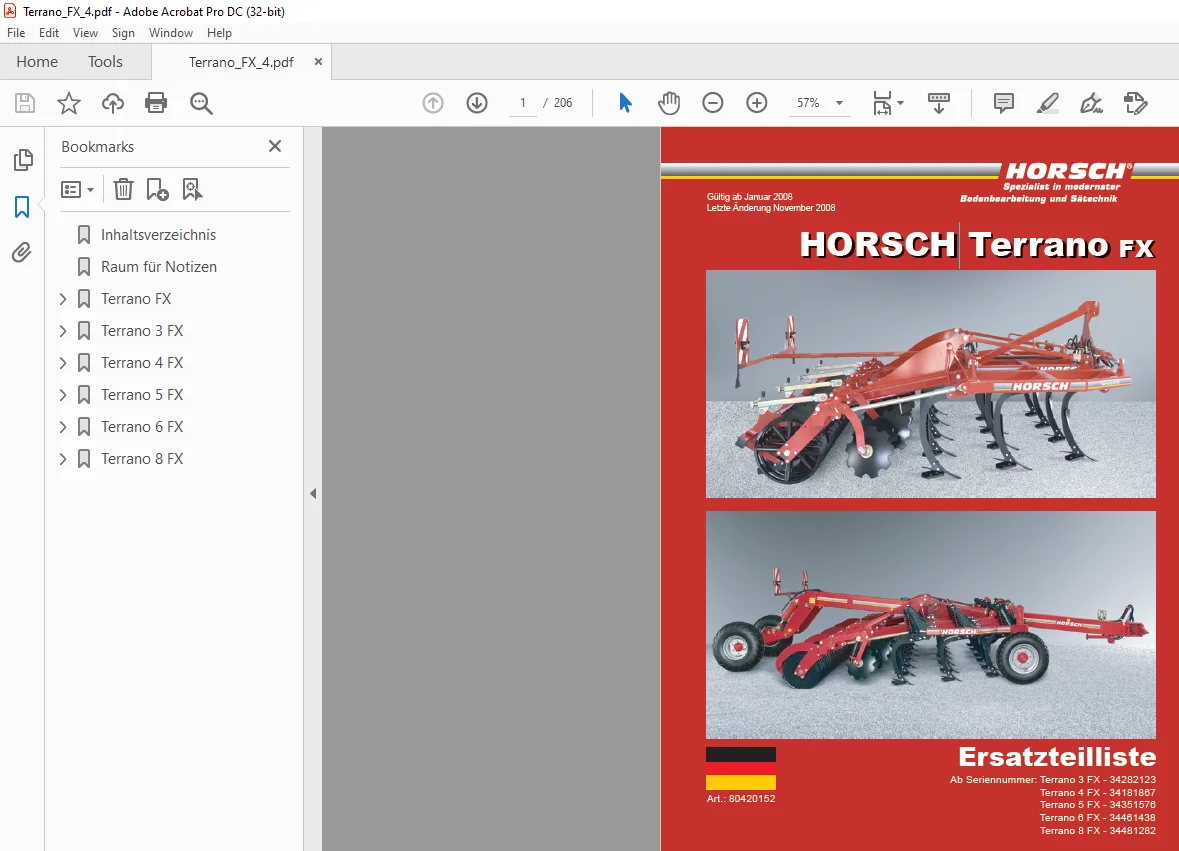
Task: Open bookmarks options dropdown menu
Action: tap(77, 189)
